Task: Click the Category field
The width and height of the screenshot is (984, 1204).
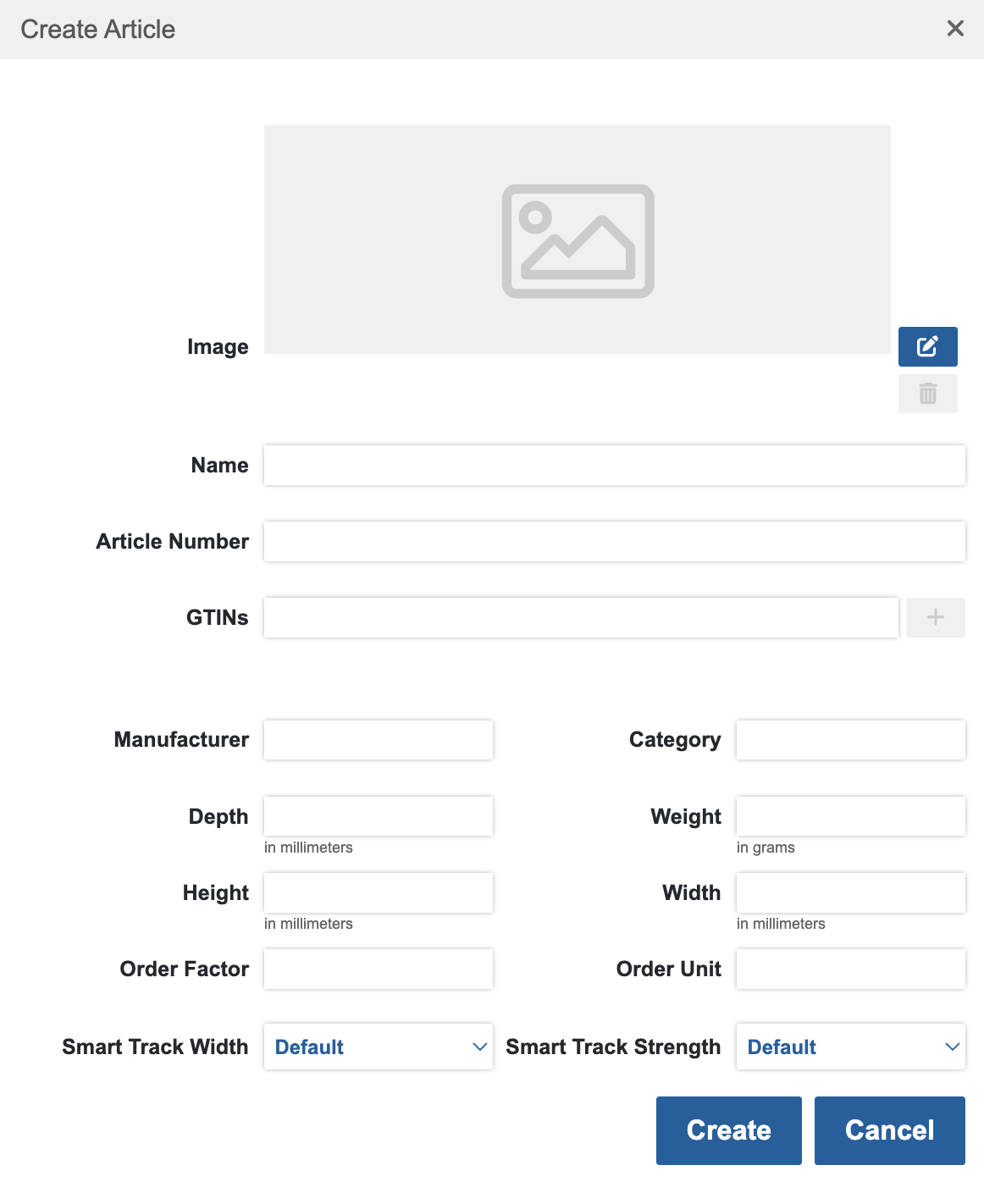Action: tap(850, 739)
